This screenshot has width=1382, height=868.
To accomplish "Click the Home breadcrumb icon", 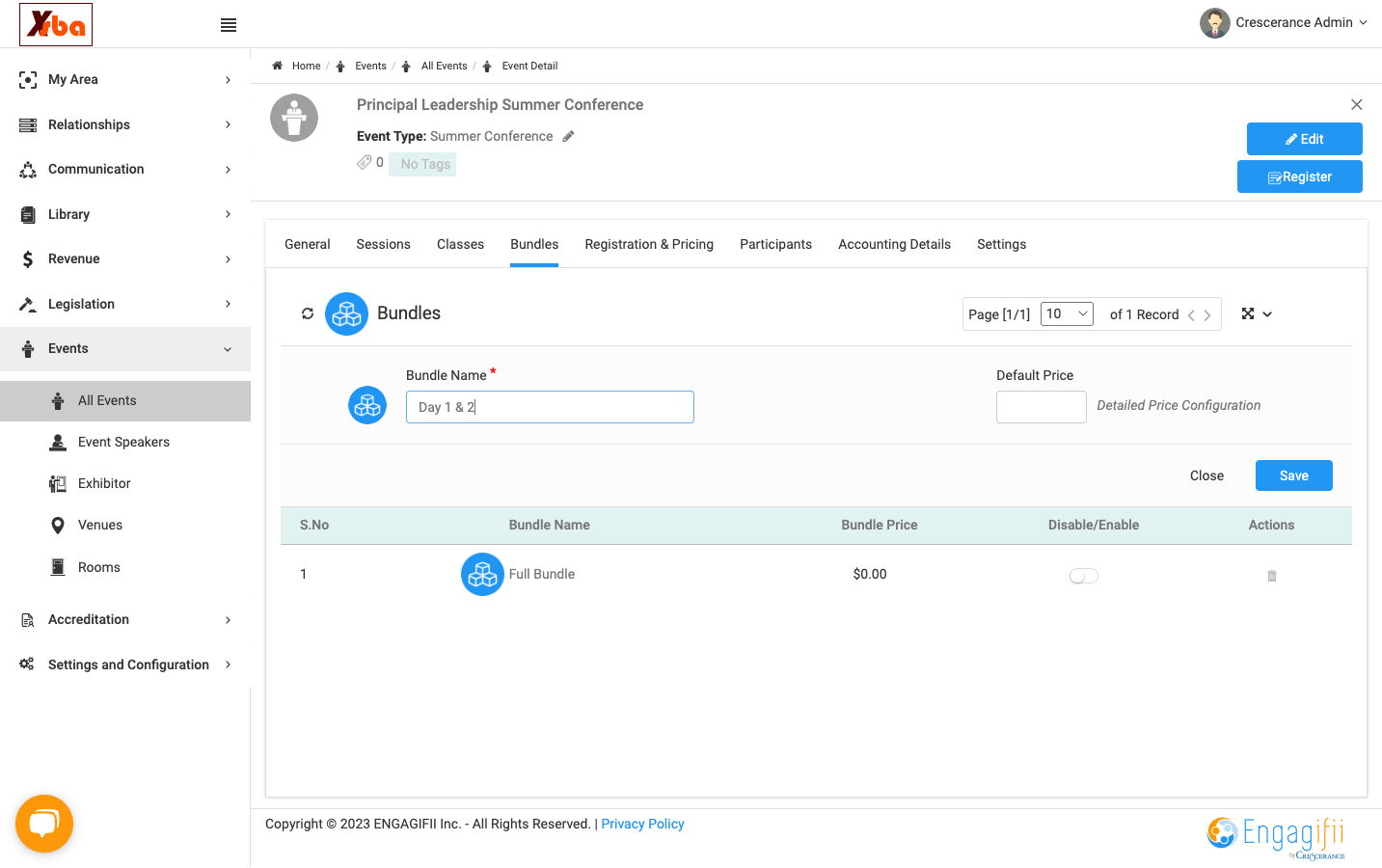I will point(277,66).
